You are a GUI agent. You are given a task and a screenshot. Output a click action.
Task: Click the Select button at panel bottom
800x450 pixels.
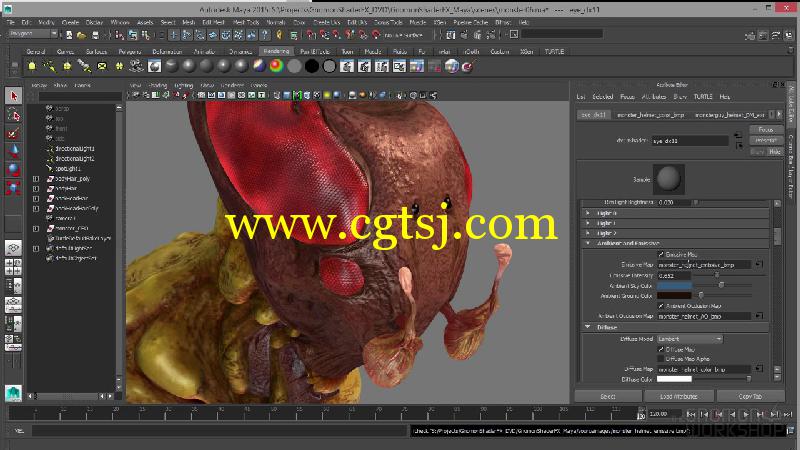[608, 396]
